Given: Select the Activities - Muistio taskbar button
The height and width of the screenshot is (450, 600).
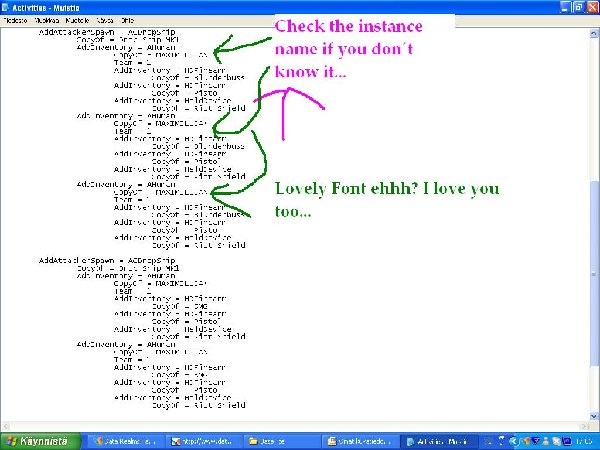Looking at the screenshot, I should click(x=439, y=442).
